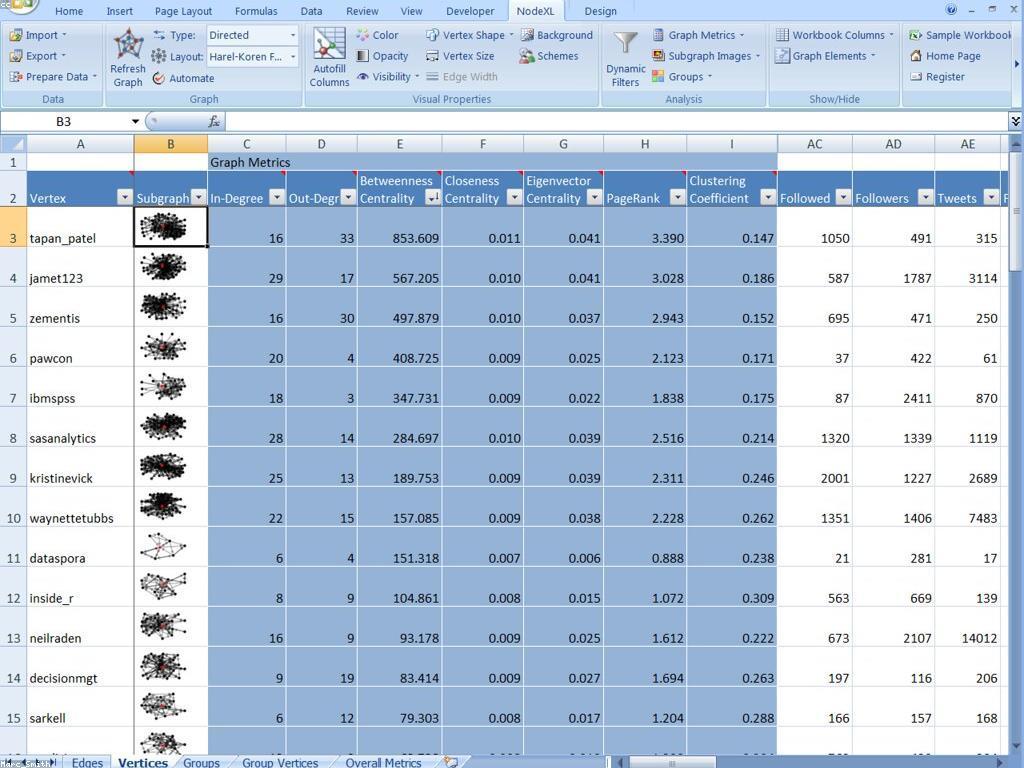The height and width of the screenshot is (768, 1024).
Task: Select the tapan_patel subgraph thumbnail
Action: [x=163, y=227]
